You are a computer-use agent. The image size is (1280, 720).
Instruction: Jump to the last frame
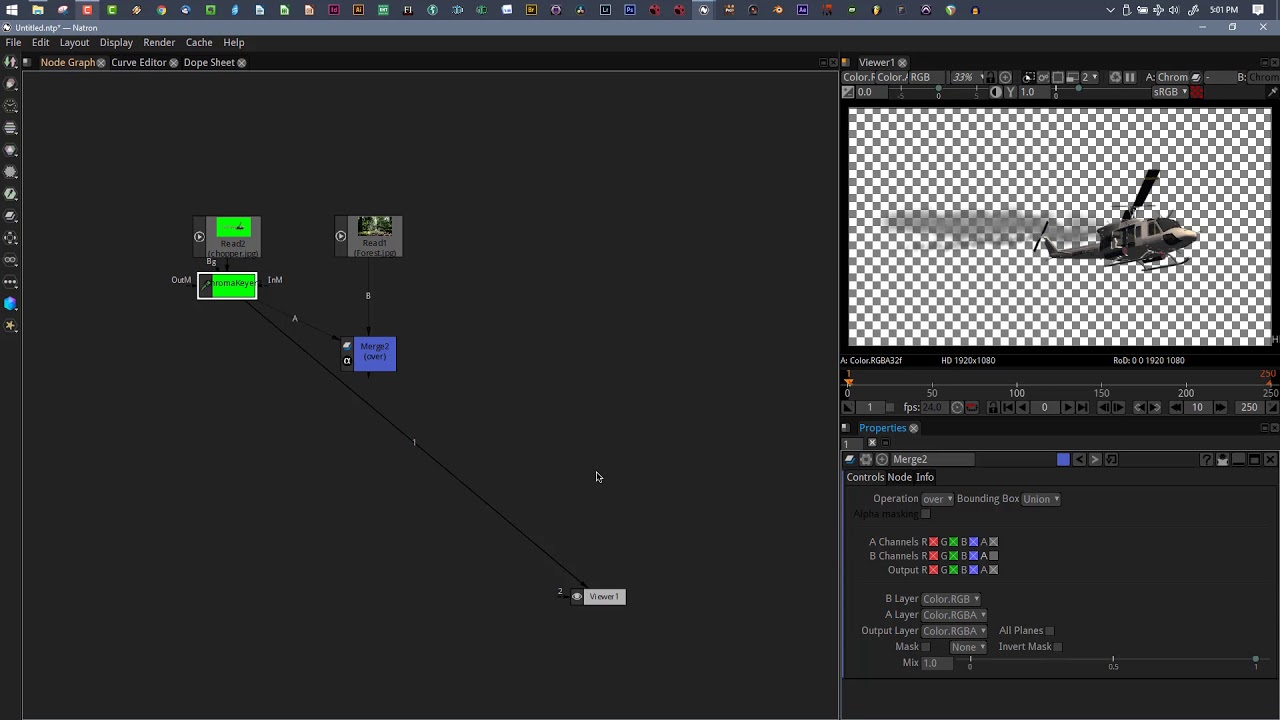(x=1083, y=407)
